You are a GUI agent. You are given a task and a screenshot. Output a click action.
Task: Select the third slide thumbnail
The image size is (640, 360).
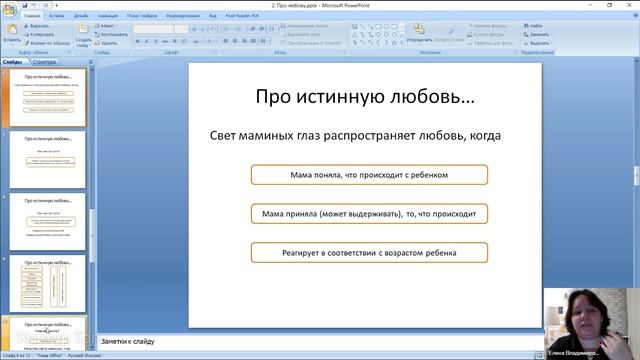[47, 222]
